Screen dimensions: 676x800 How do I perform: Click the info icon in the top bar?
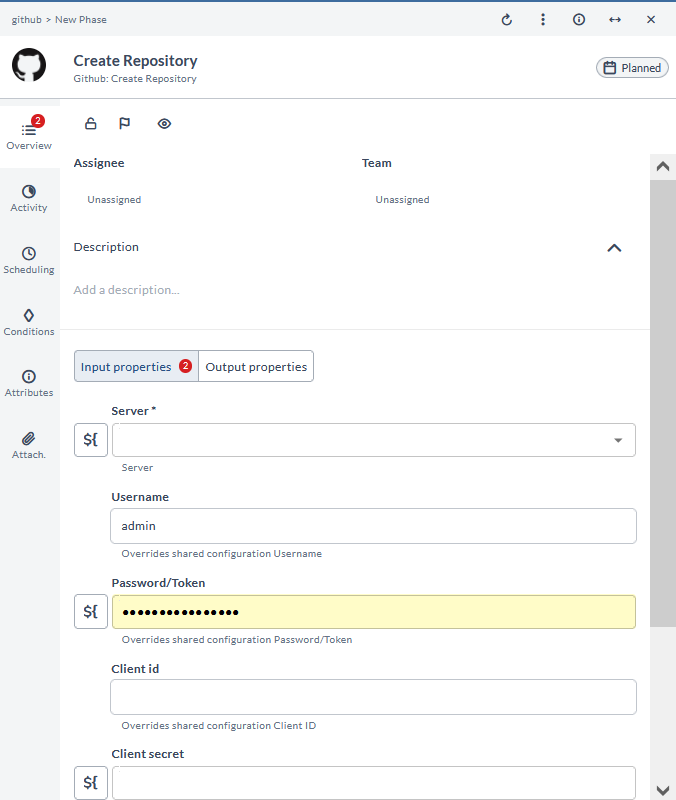coord(579,20)
